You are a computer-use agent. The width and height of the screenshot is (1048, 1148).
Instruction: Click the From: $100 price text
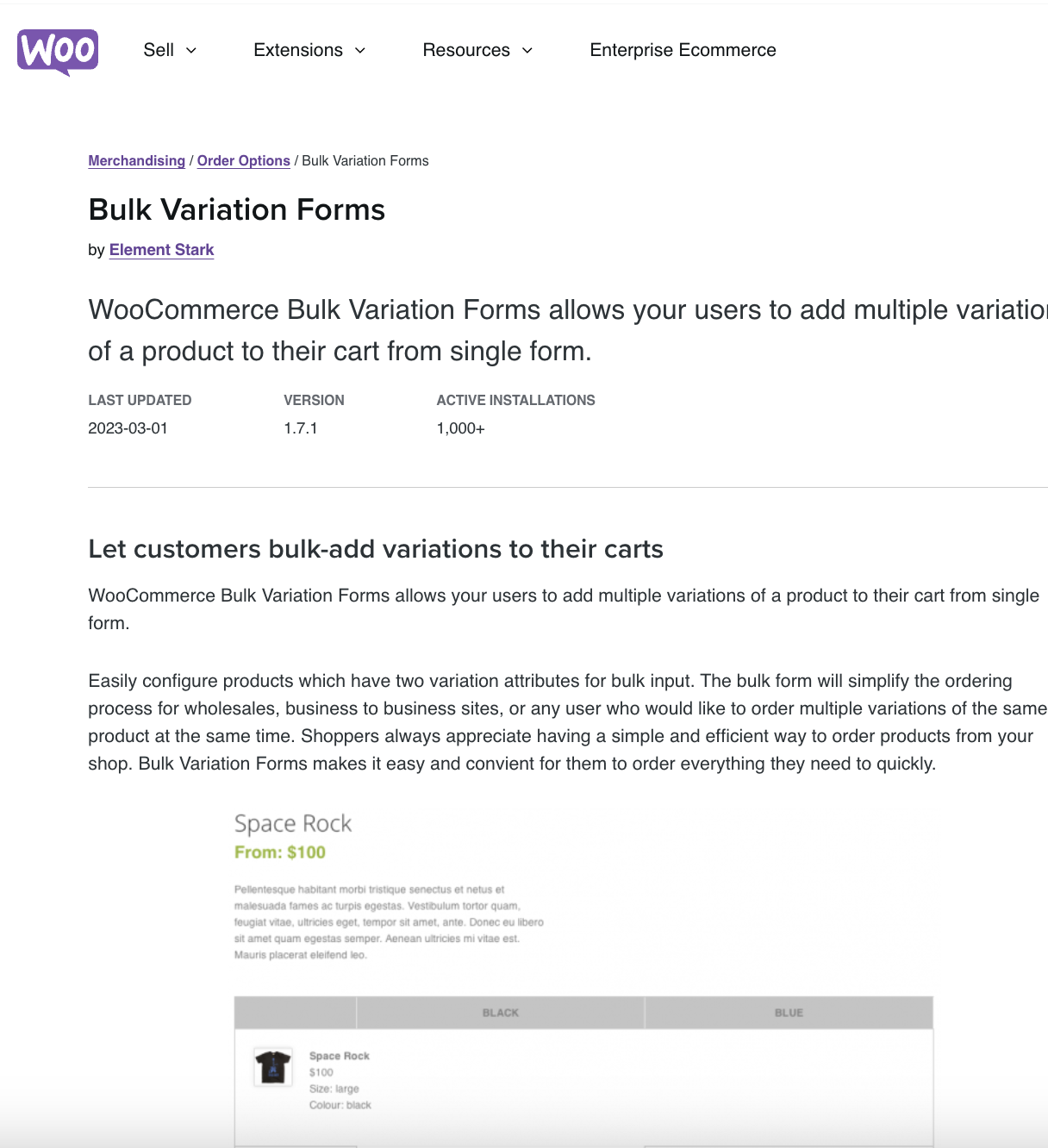[x=280, y=852]
